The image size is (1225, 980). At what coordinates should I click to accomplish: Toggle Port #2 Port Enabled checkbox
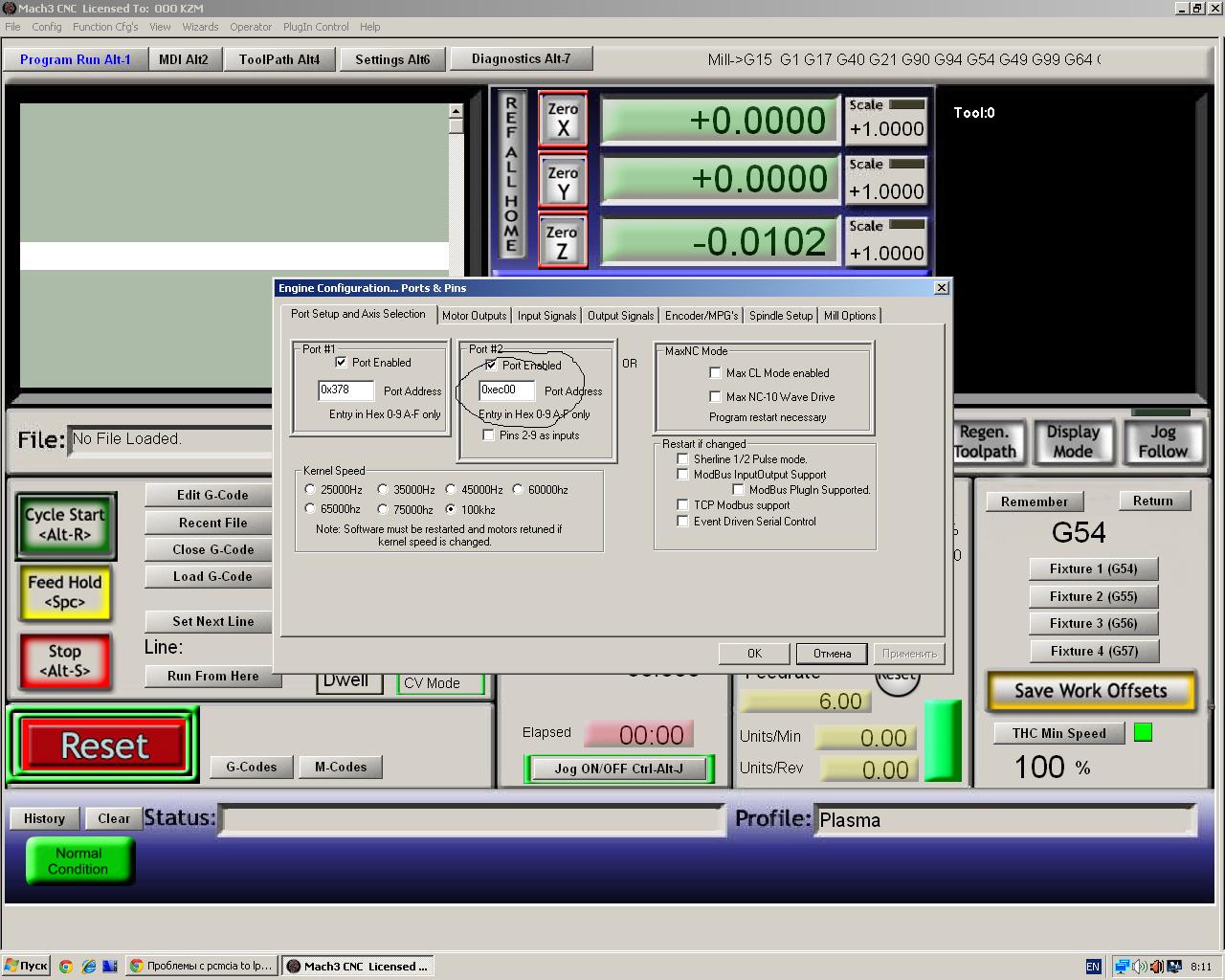(x=492, y=365)
